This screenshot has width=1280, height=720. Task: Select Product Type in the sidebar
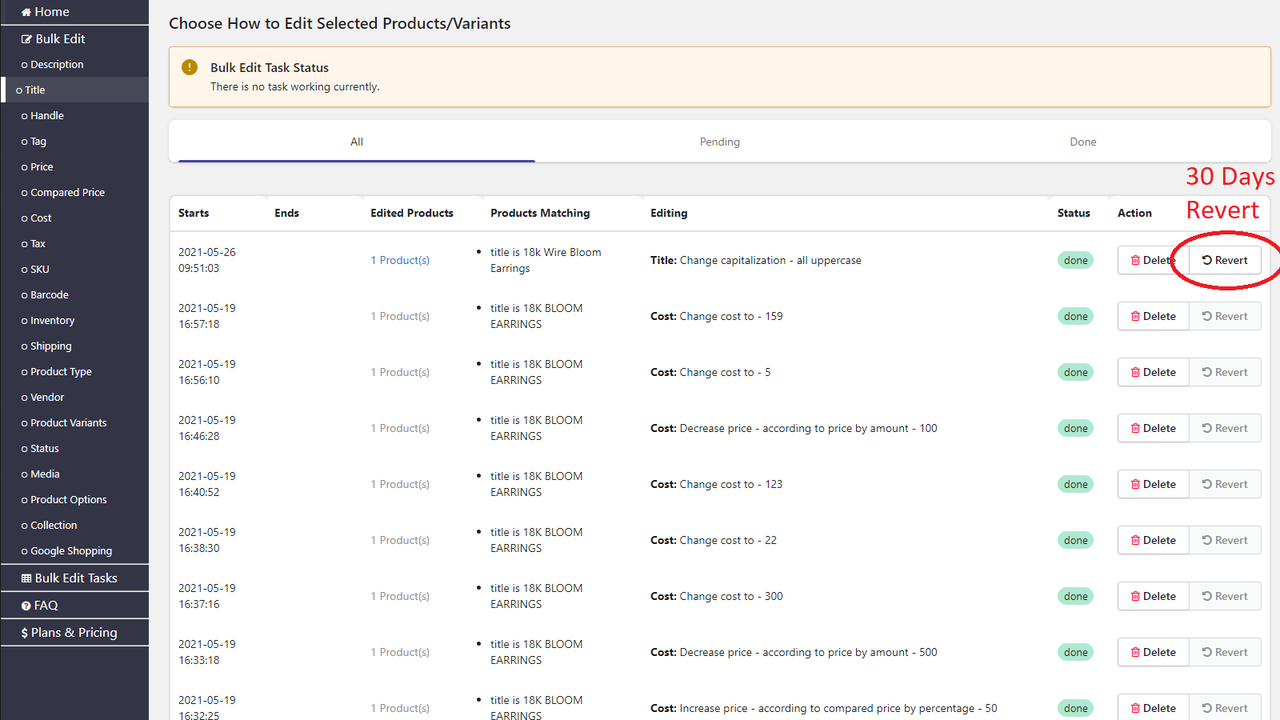(x=74, y=372)
